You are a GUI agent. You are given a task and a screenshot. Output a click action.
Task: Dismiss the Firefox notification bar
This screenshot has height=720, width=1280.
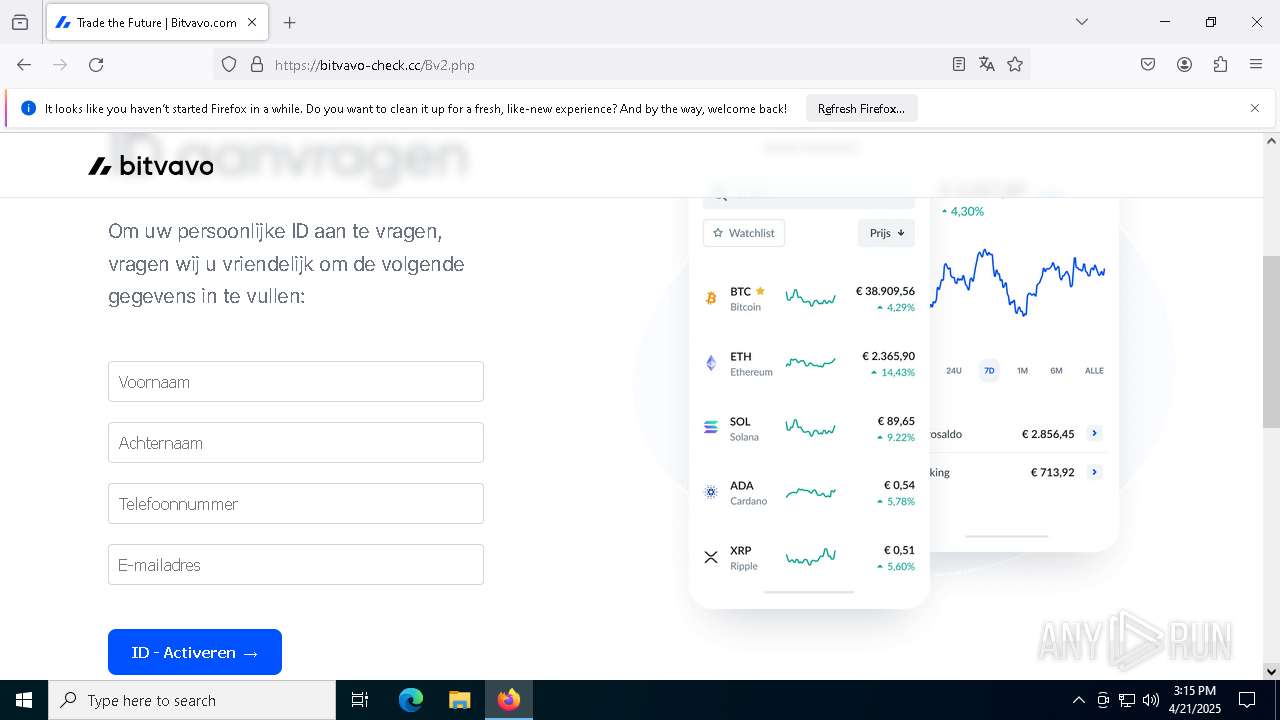1255,108
